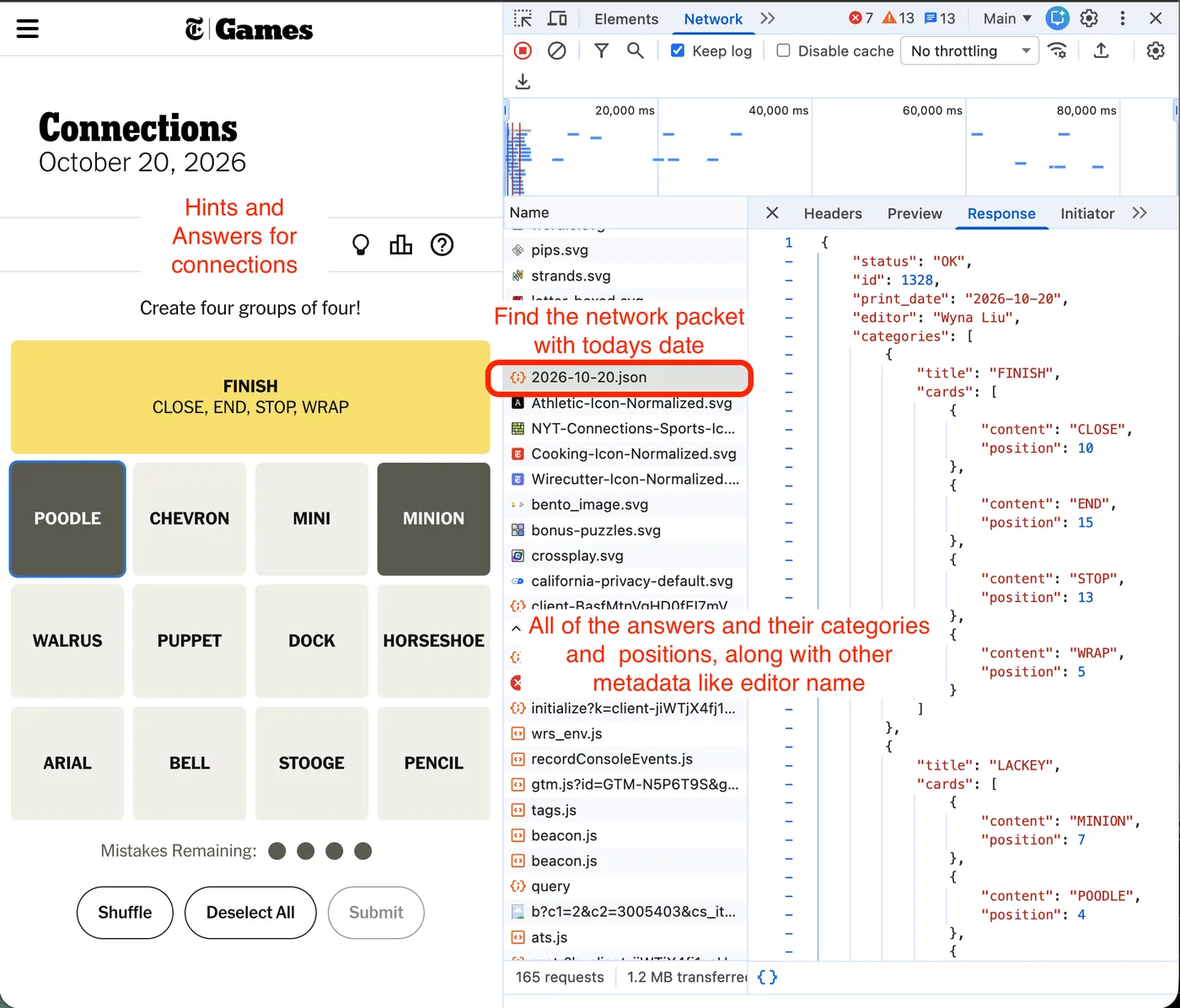Switch to the Headers tab
The width and height of the screenshot is (1180, 1008).
pyautogui.click(x=833, y=213)
